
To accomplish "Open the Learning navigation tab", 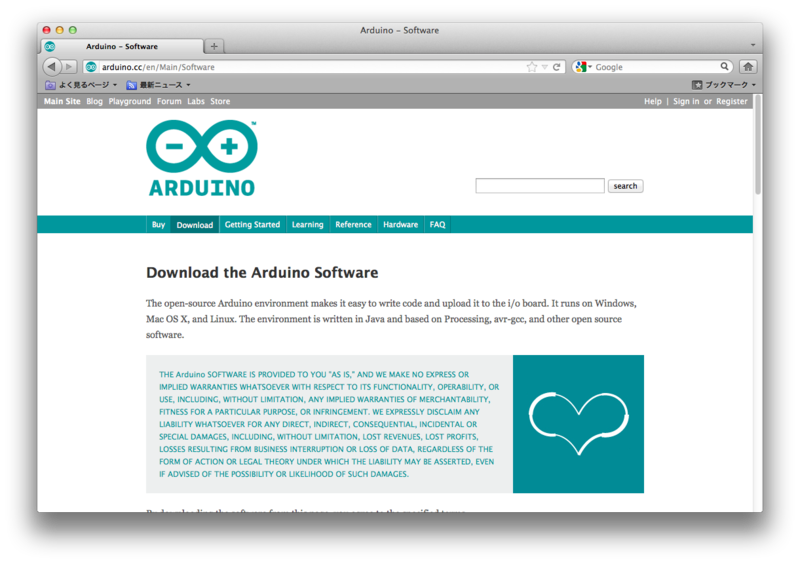I will click(x=308, y=225).
